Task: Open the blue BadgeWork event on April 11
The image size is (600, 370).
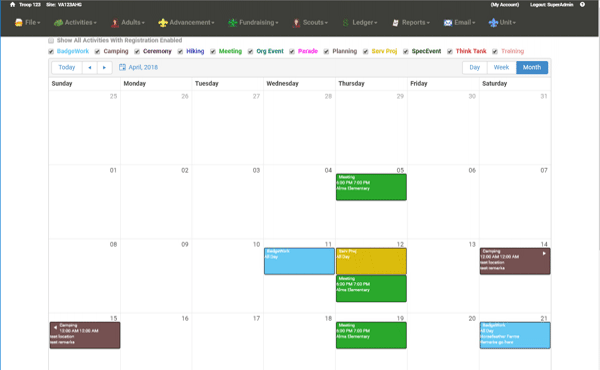Action: coord(299,261)
